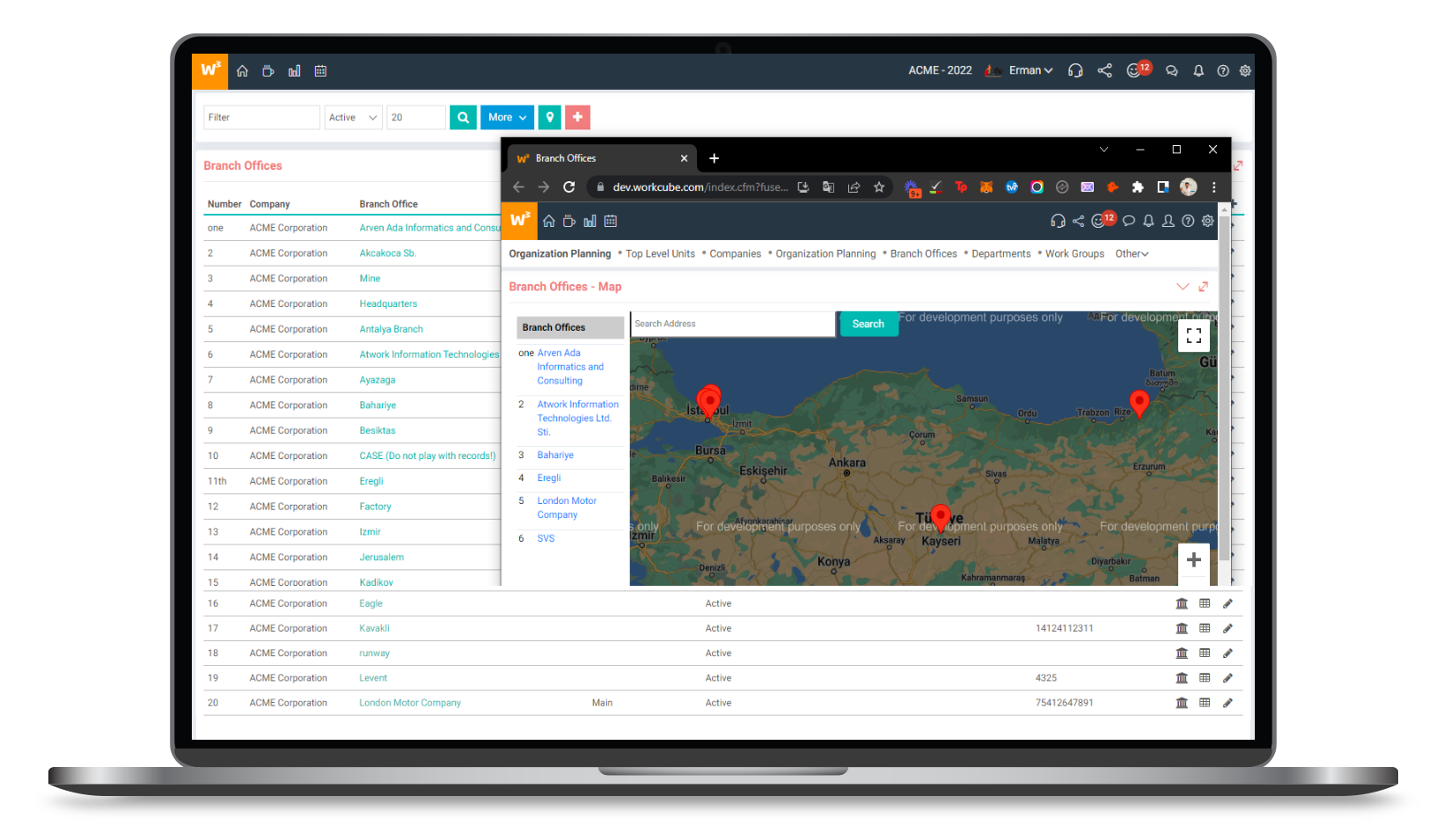Collapse the Branch Offices - Map panel chevron
The height and width of the screenshot is (840, 1451).
point(1183,287)
